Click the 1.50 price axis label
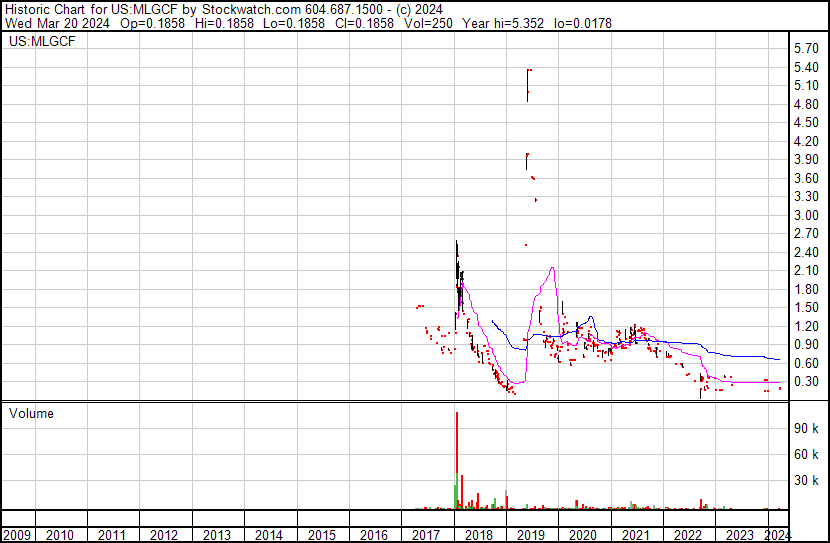This screenshot has height=543, width=830. pyautogui.click(x=807, y=308)
